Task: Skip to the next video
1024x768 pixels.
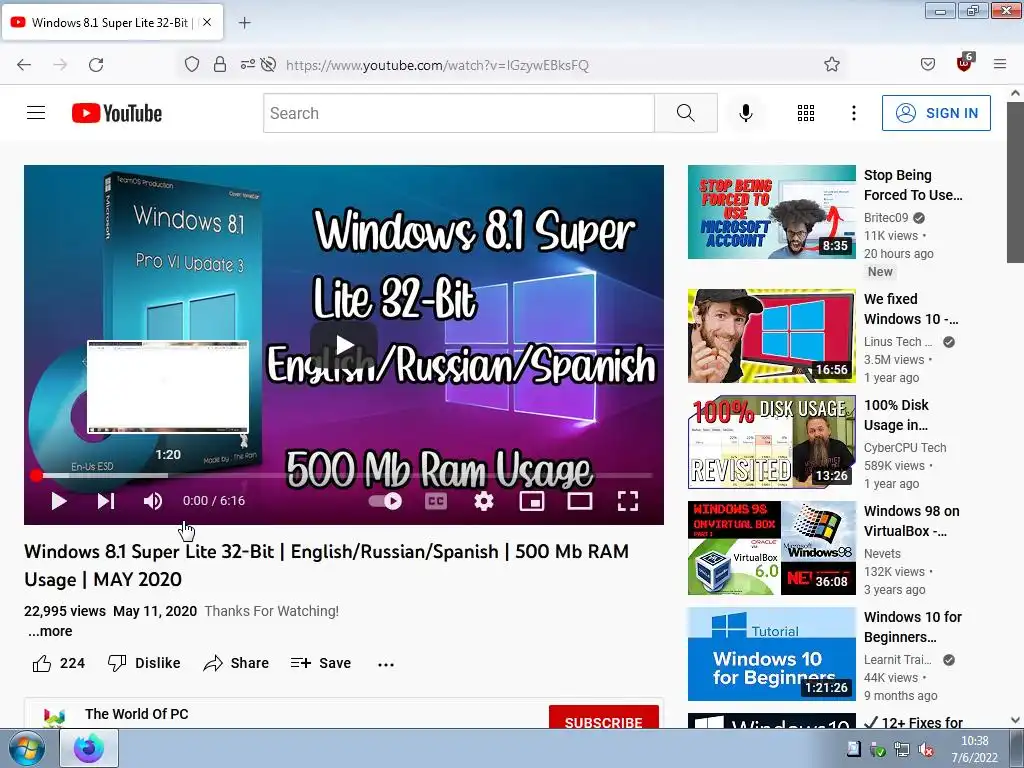Action: (106, 501)
